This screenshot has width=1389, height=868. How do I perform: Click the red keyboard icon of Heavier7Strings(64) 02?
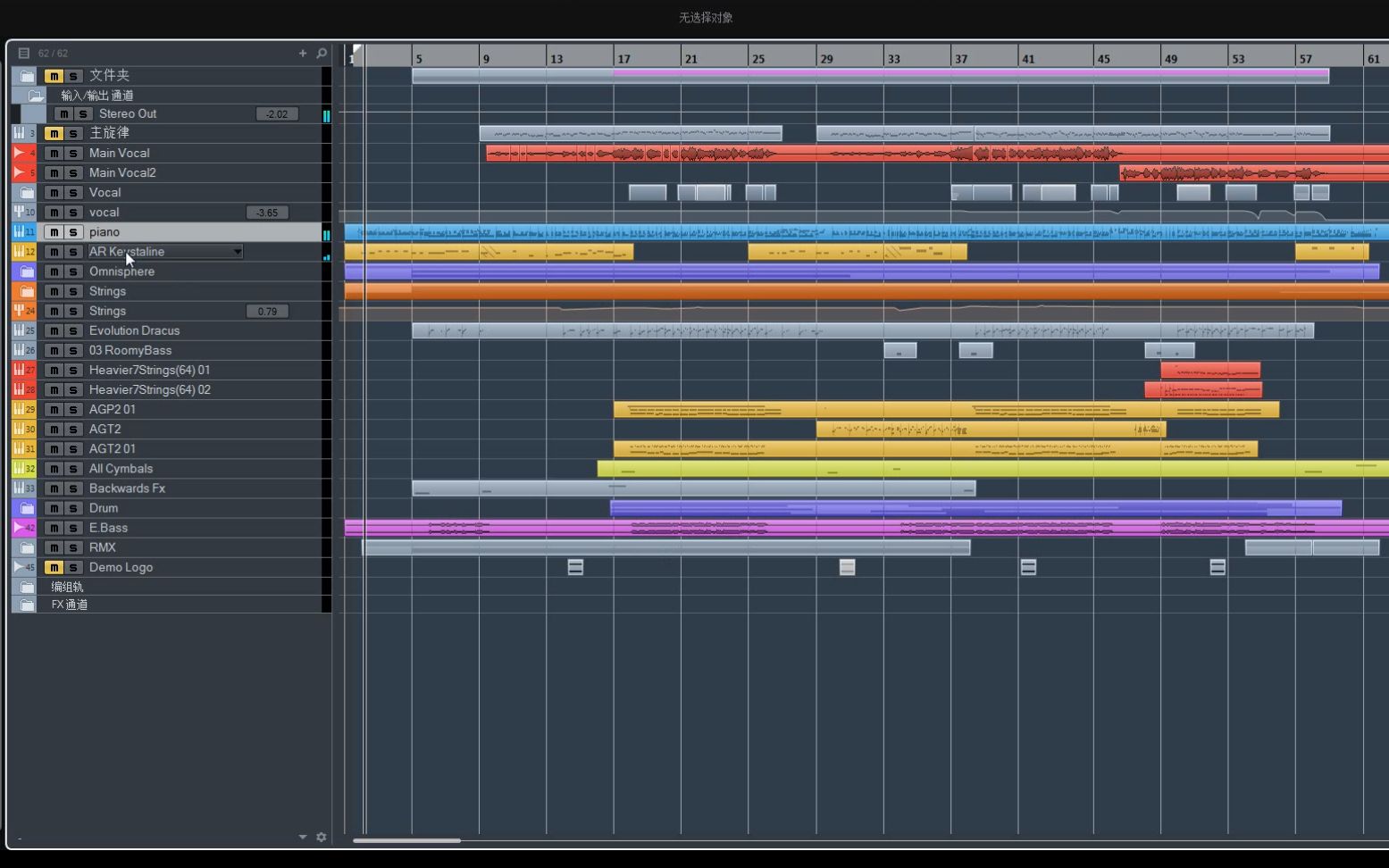coord(19,389)
